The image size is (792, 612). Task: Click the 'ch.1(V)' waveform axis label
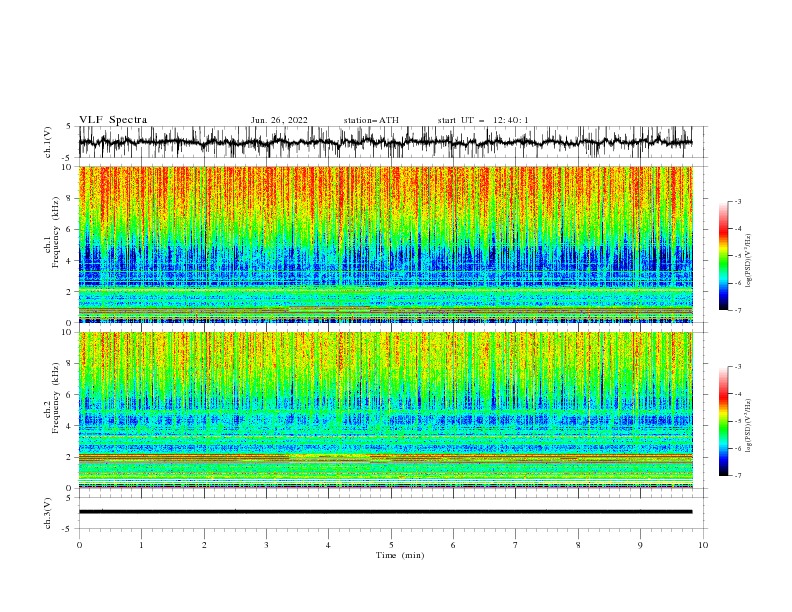click(48, 142)
